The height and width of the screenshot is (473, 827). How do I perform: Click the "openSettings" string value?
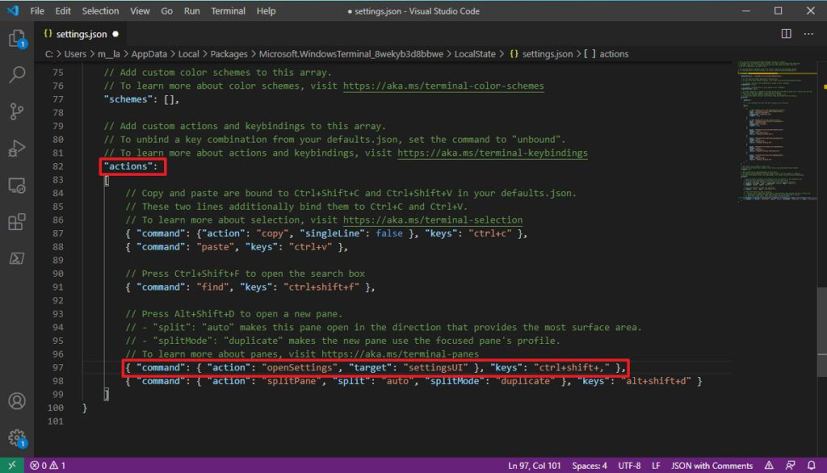pos(299,368)
